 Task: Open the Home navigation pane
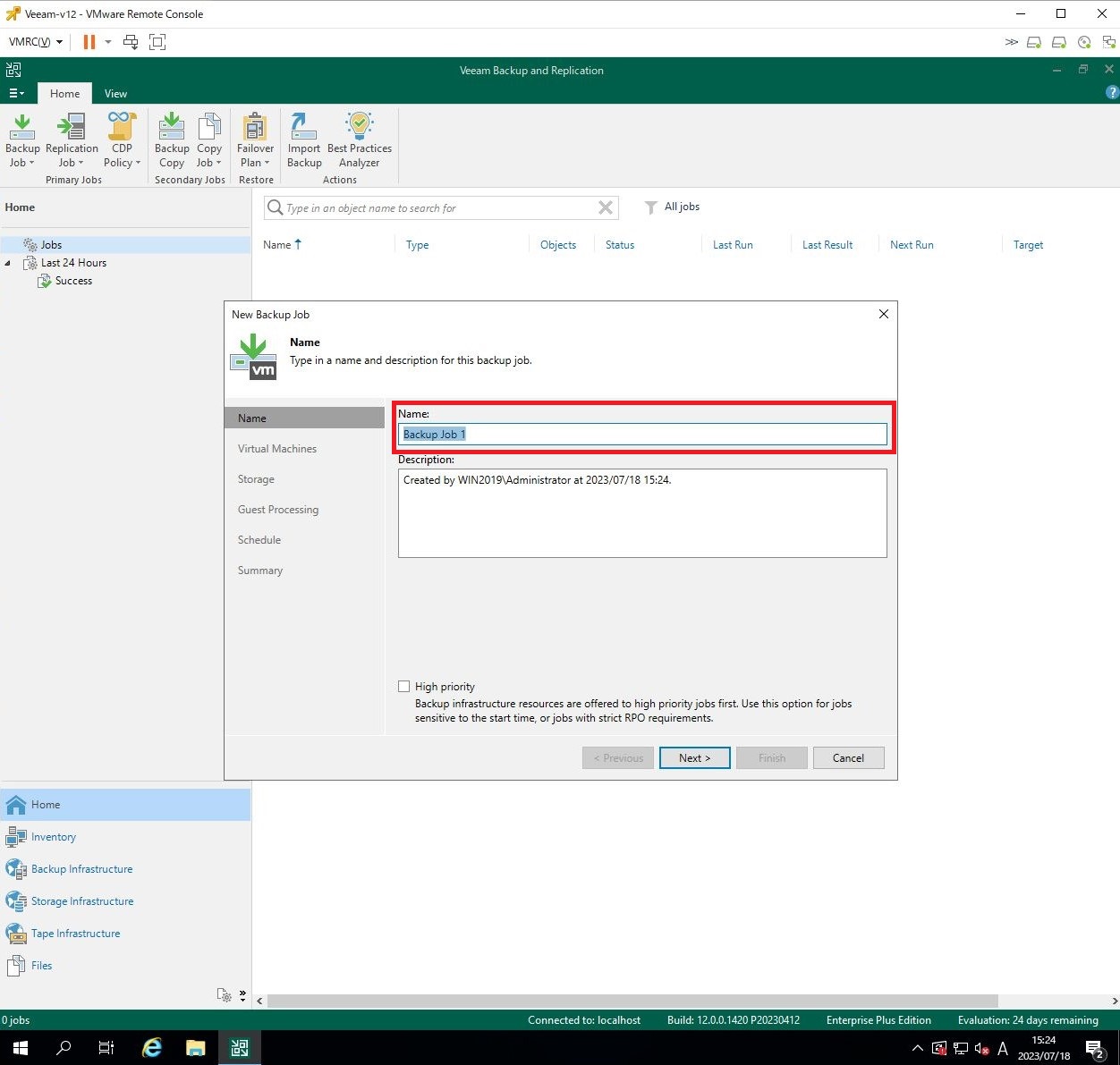click(125, 805)
